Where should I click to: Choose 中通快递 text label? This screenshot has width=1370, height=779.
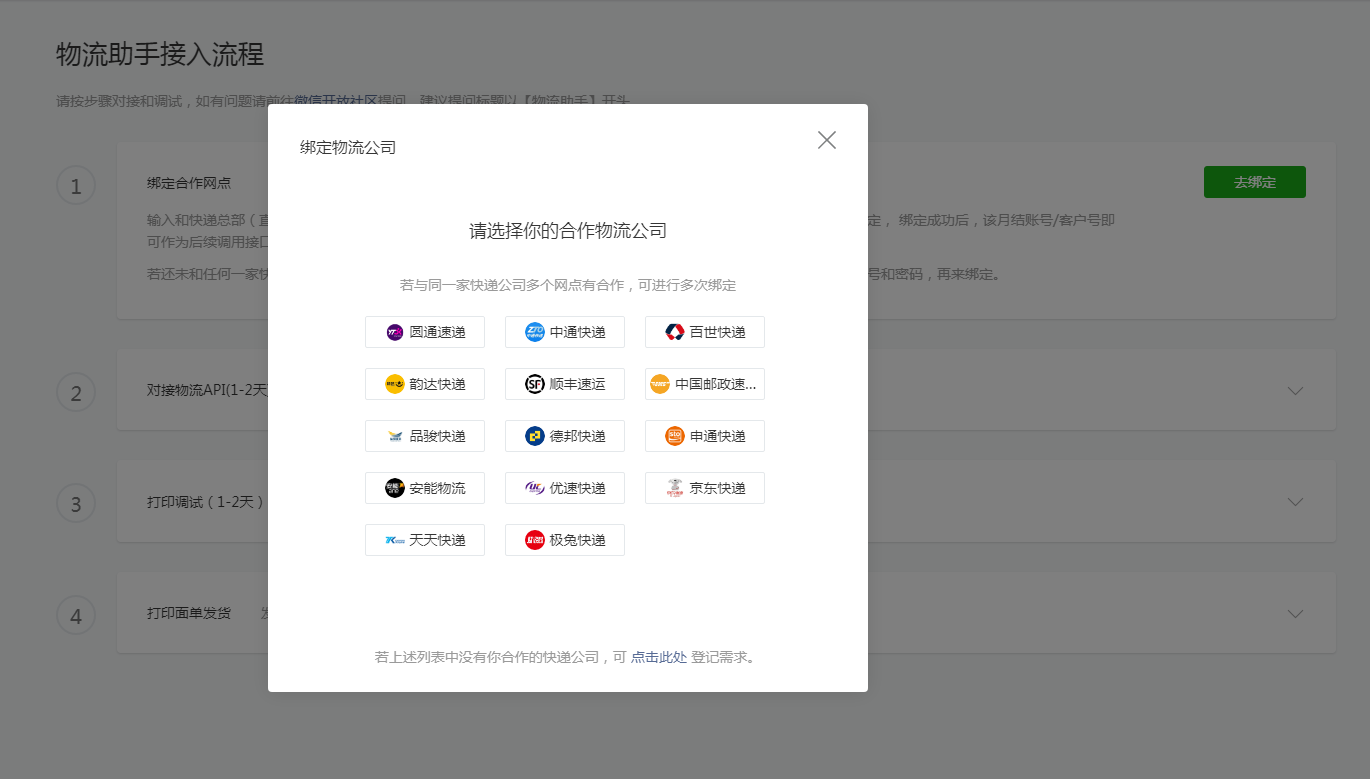point(578,332)
